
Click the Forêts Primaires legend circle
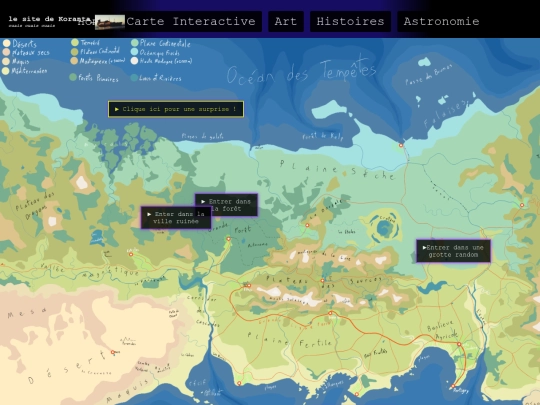click(x=73, y=77)
